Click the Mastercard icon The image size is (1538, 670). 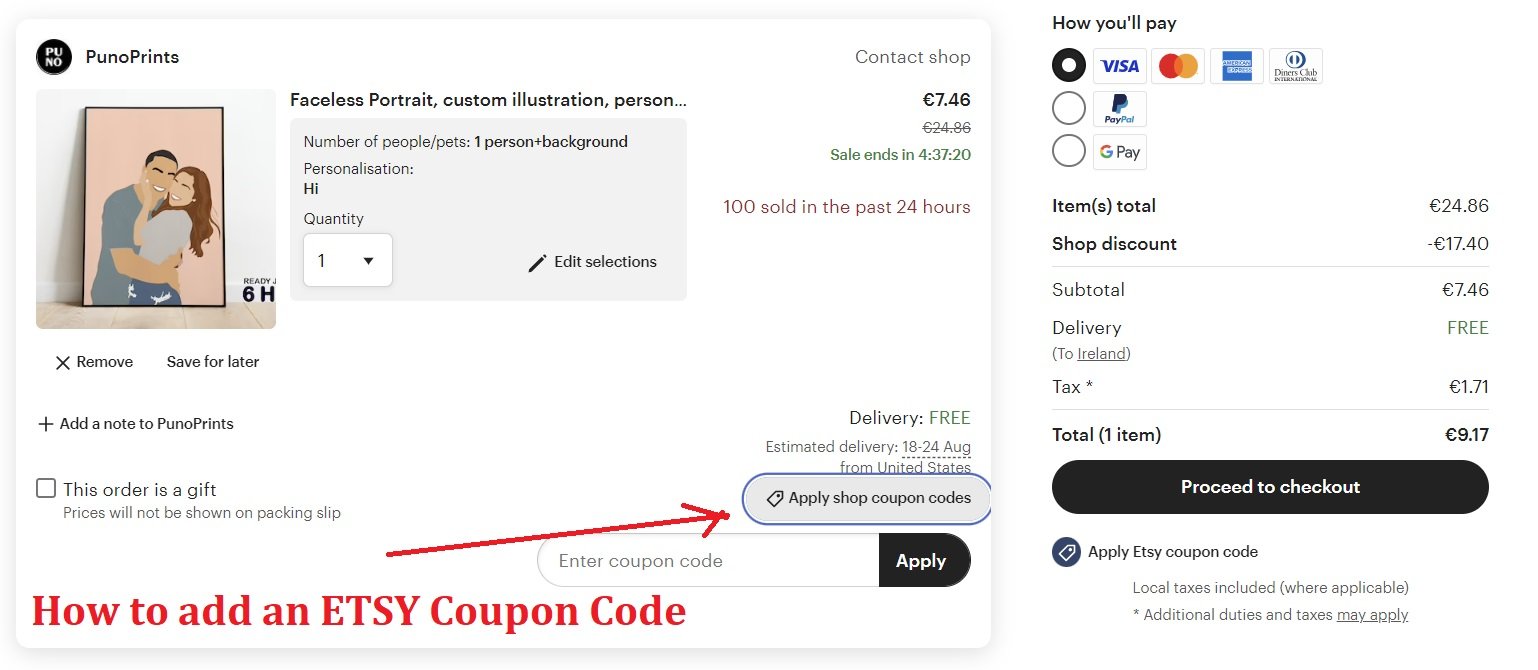click(1177, 66)
